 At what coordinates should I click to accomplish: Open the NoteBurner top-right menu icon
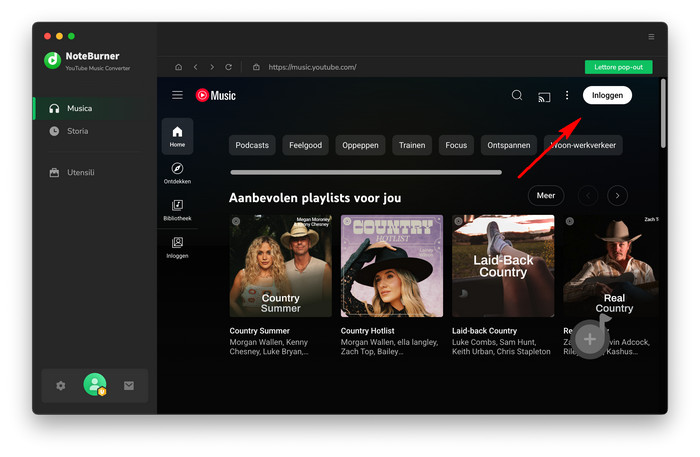[651, 37]
